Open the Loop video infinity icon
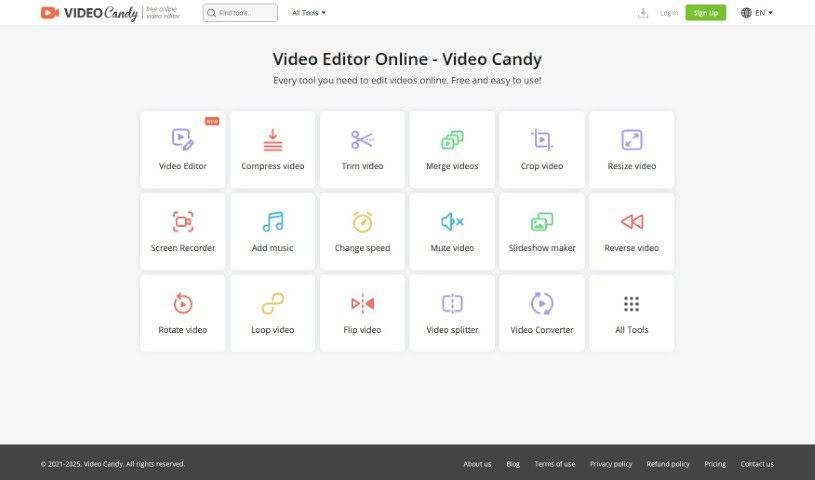The image size is (815, 480). tap(272, 303)
